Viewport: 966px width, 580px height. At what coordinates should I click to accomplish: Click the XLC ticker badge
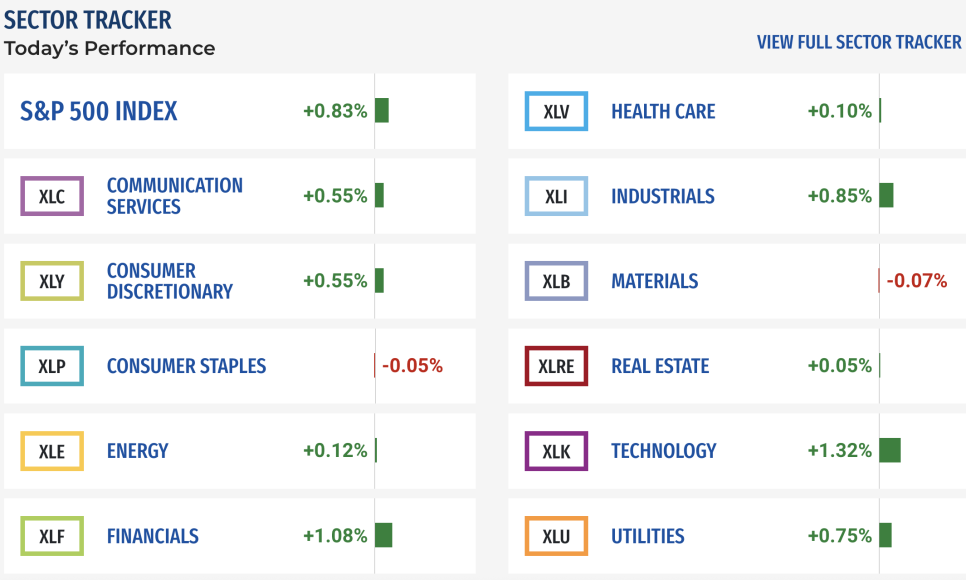pyautogui.click(x=52, y=196)
